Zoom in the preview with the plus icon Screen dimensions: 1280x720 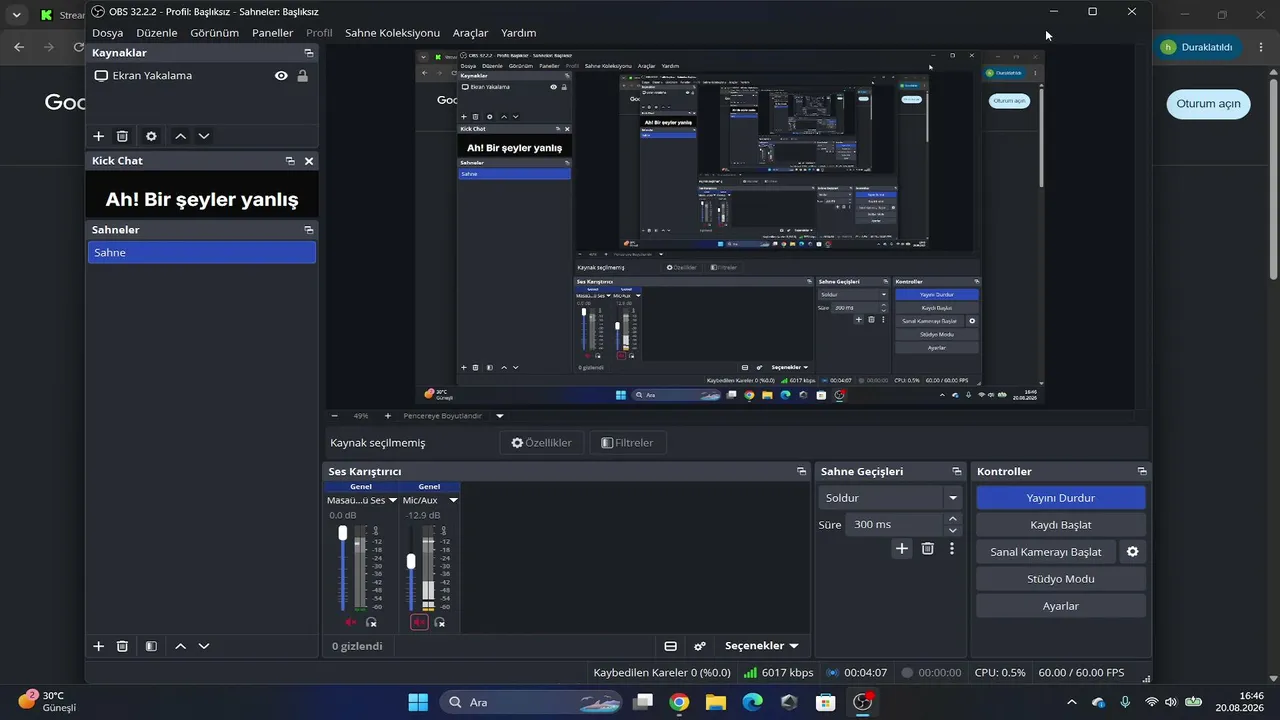click(387, 416)
